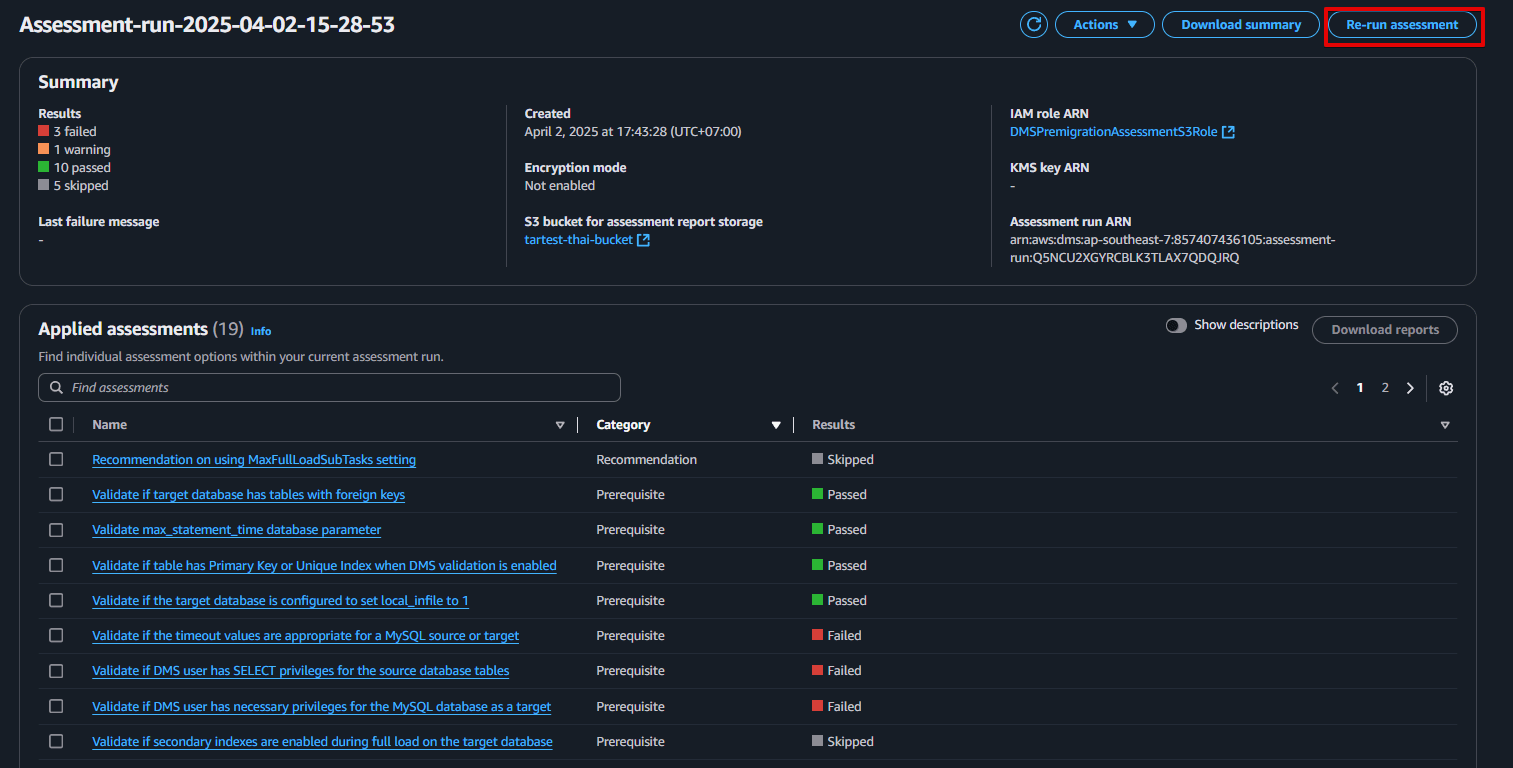Check the Primary Key or Unique Index row checkbox
This screenshot has height=768, width=1513.
(x=56, y=565)
